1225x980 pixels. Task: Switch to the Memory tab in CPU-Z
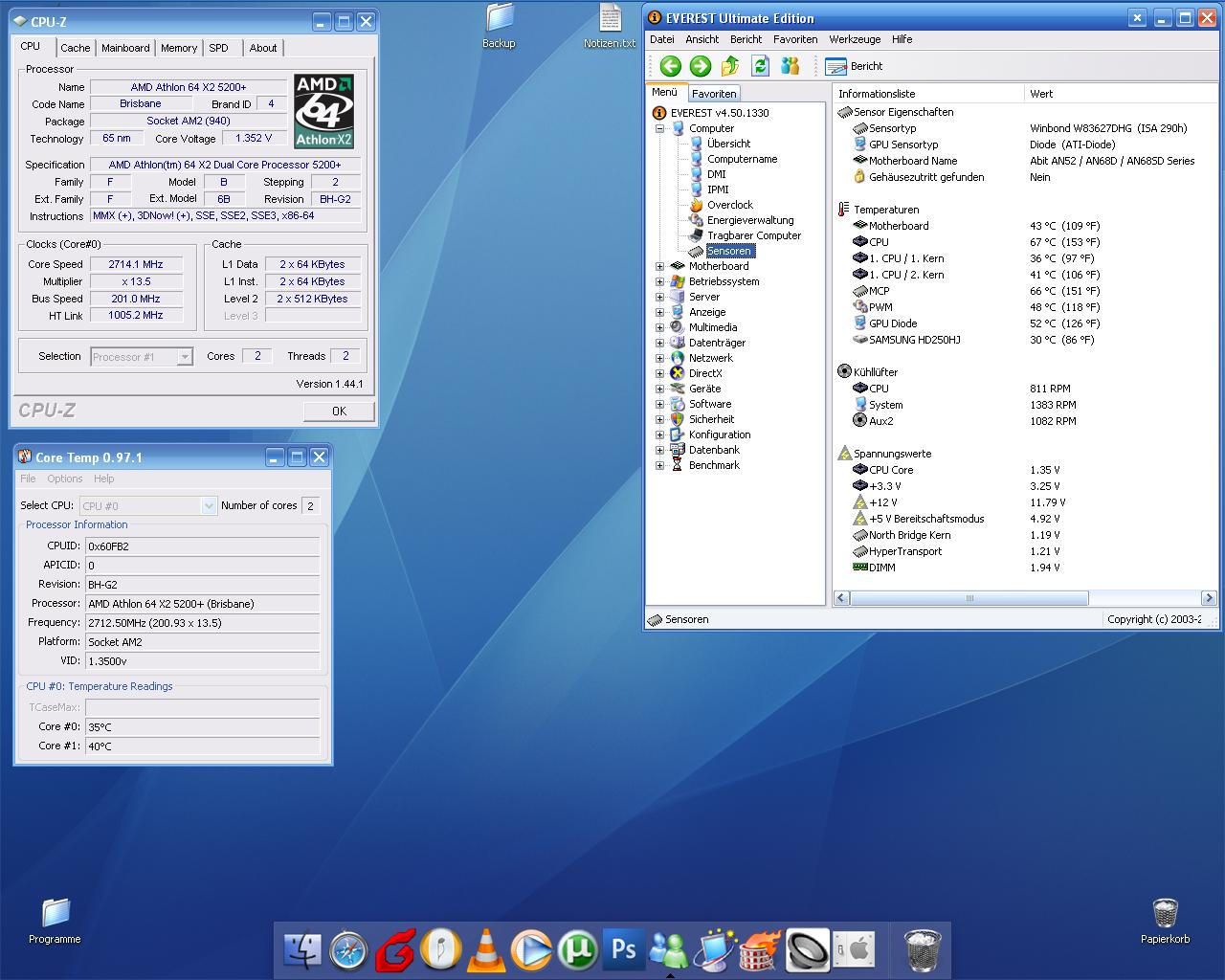click(178, 48)
